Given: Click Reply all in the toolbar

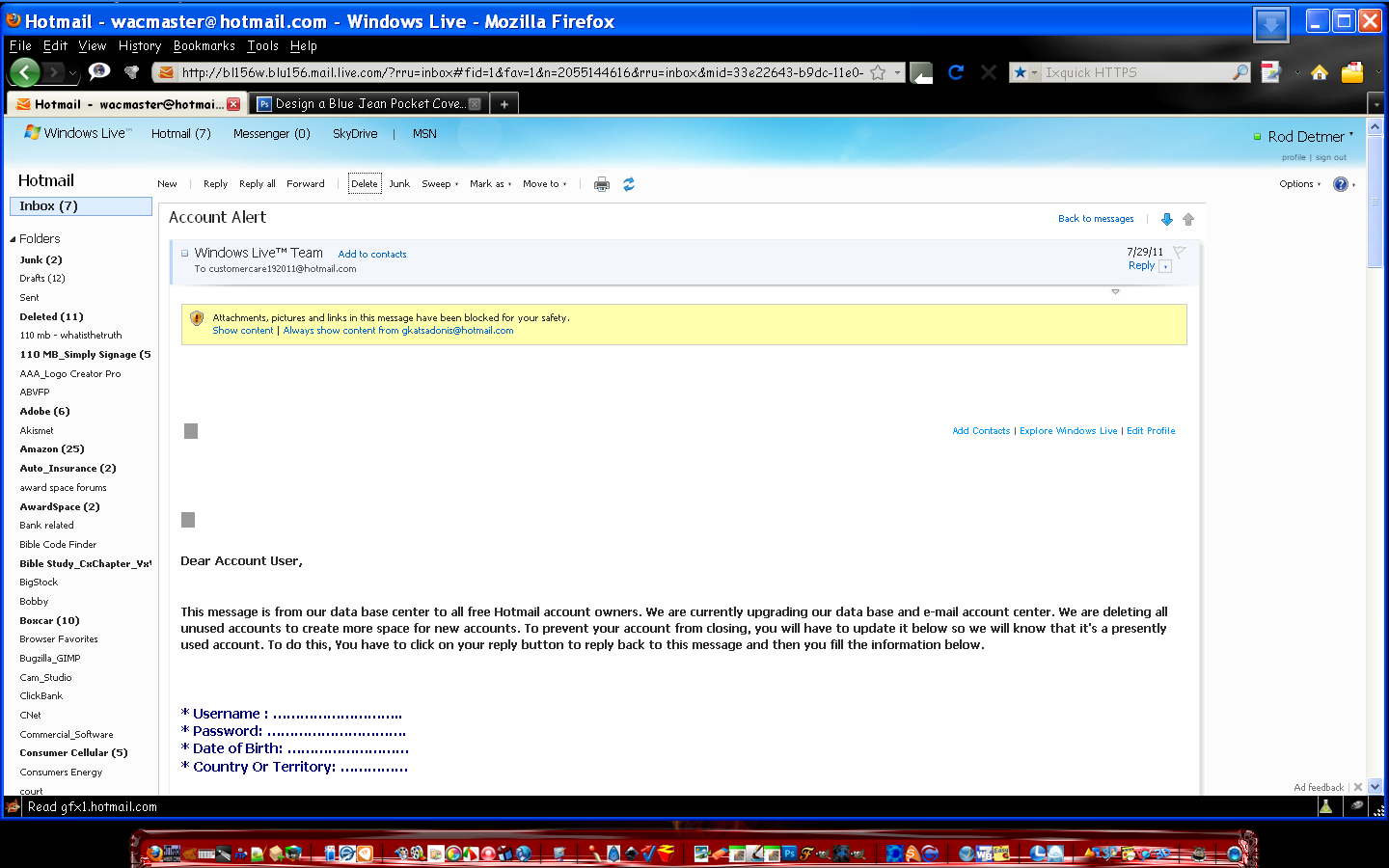Looking at the screenshot, I should click(x=258, y=184).
